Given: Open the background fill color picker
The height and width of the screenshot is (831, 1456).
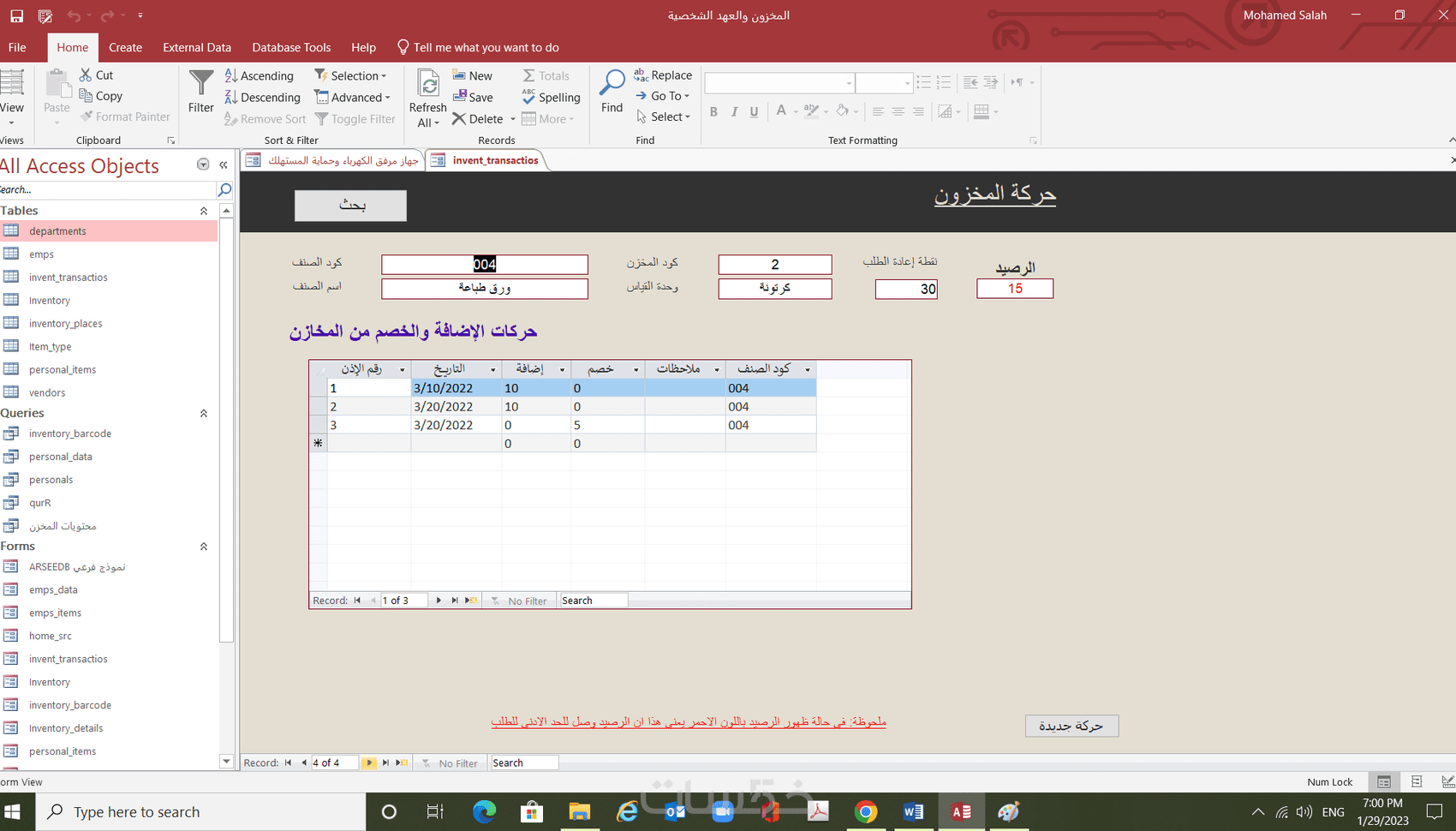Looking at the screenshot, I should tap(843, 111).
